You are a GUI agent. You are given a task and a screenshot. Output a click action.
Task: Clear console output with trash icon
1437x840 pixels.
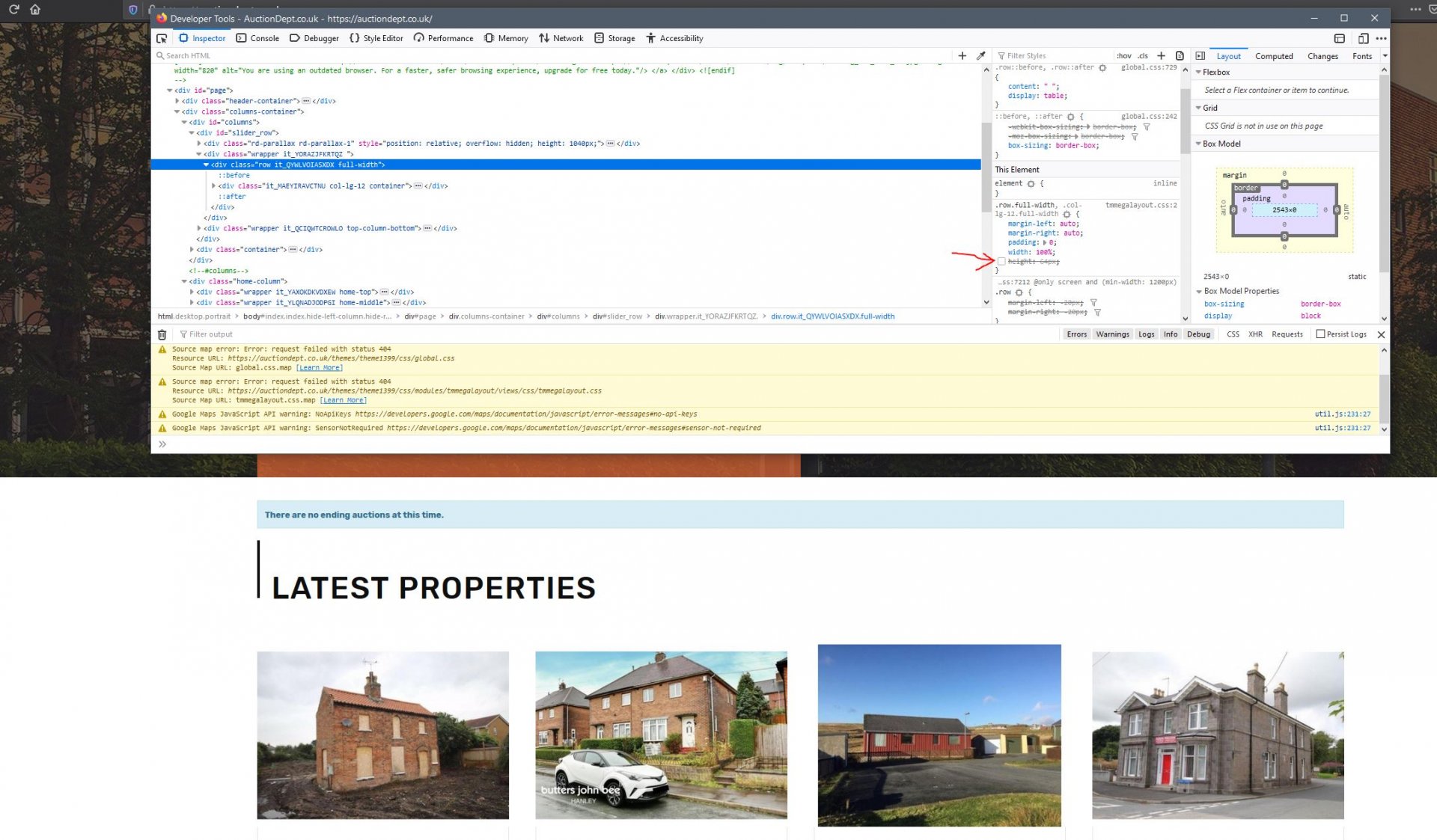click(x=162, y=334)
